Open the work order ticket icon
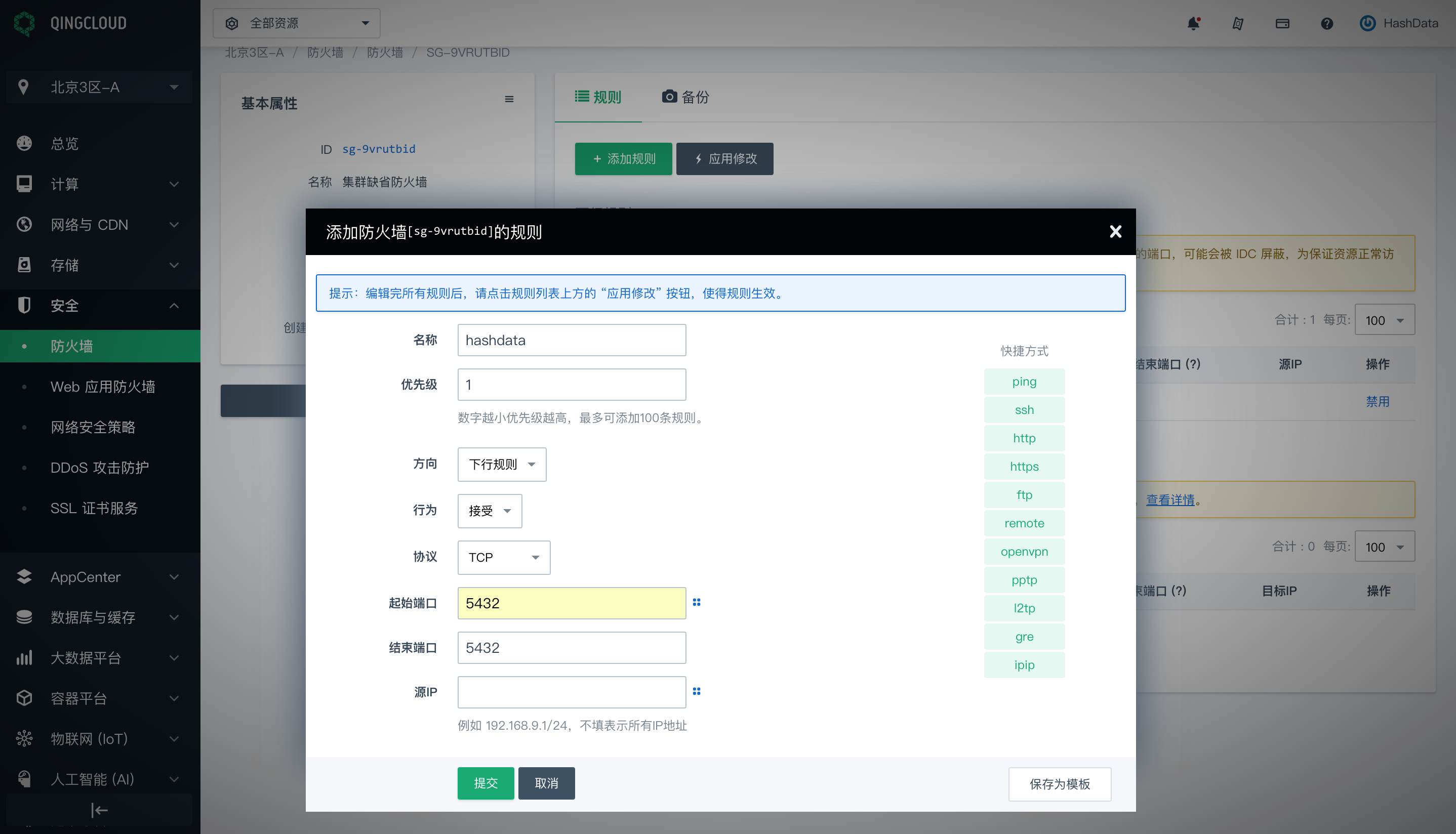Image resolution: width=1456 pixels, height=834 pixels. pos(1238,23)
